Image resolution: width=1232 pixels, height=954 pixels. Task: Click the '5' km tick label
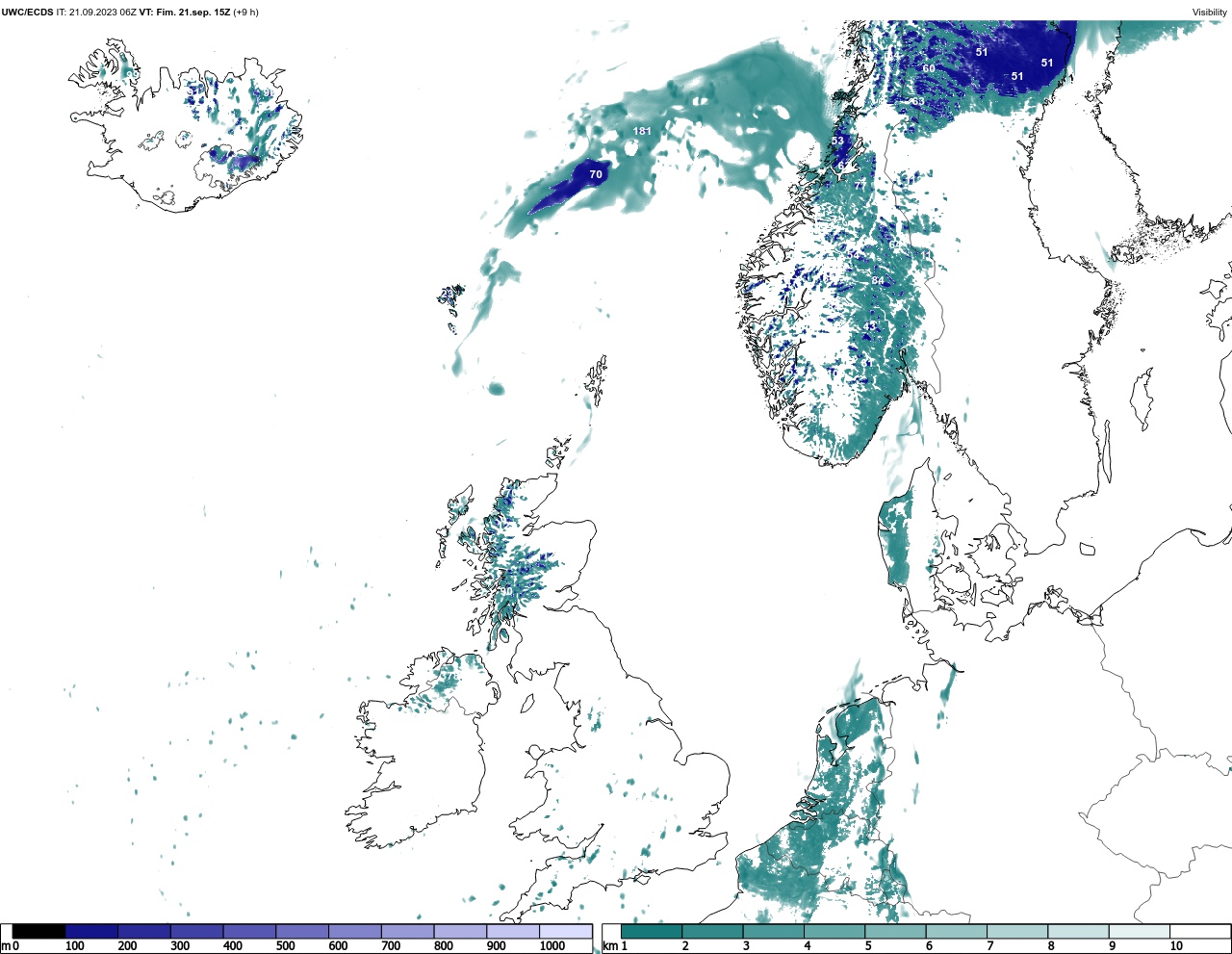point(868,946)
